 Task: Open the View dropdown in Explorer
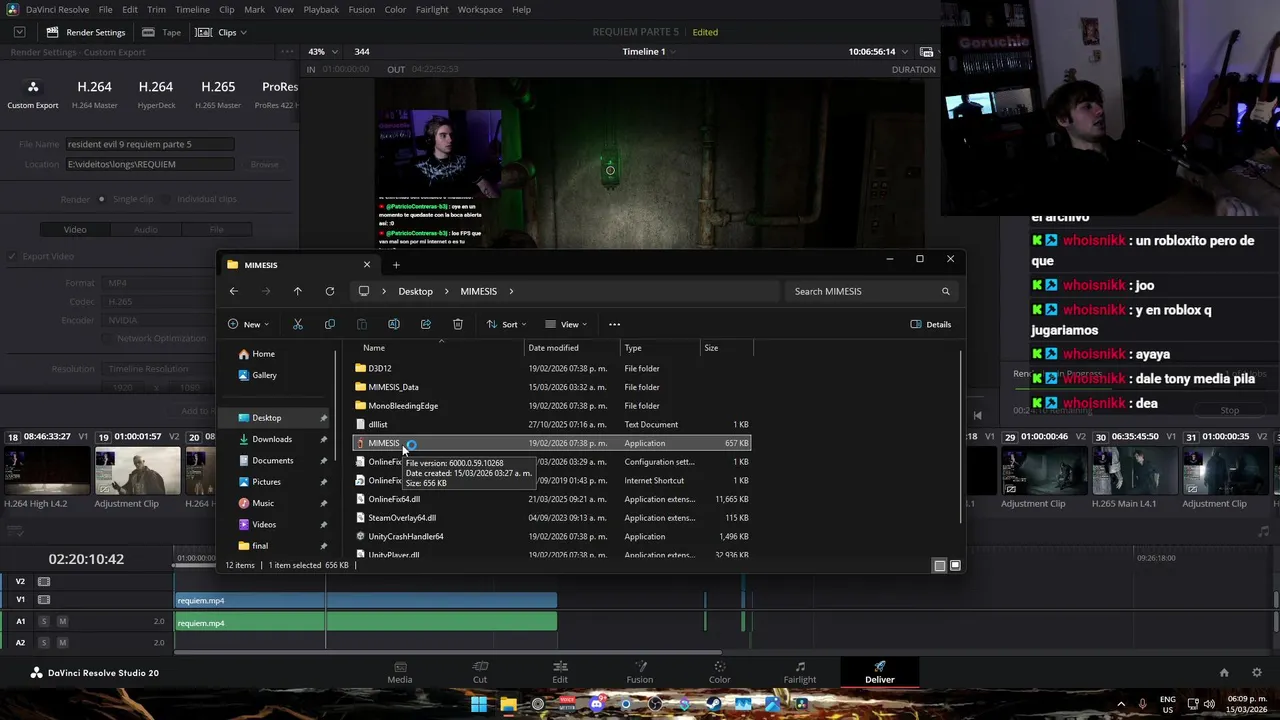566,324
